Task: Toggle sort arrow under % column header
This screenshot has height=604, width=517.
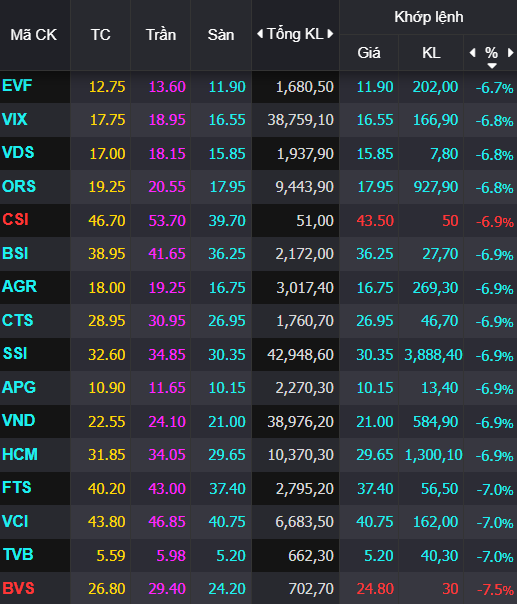Action: 492,66
